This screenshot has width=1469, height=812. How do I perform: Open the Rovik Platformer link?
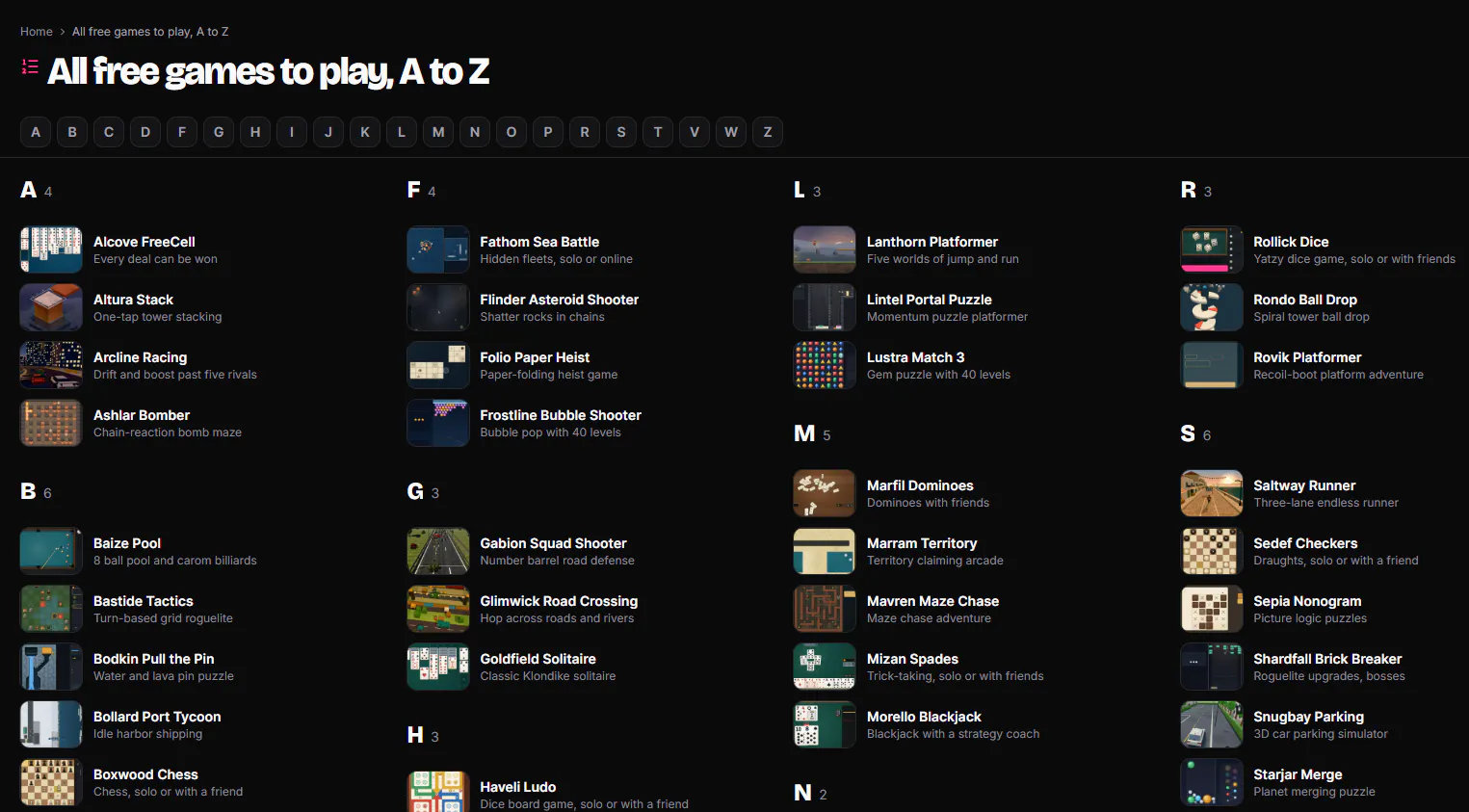click(x=1308, y=357)
